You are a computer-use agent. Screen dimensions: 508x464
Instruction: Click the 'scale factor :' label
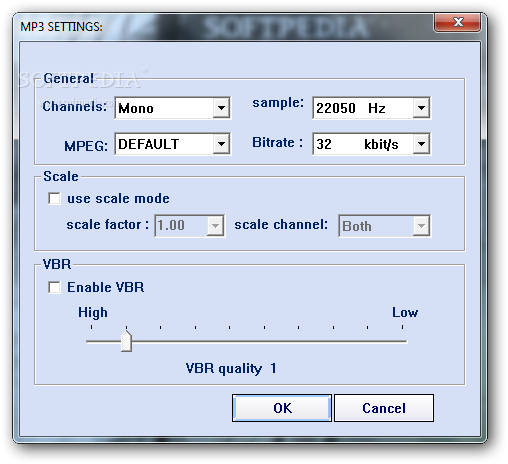coord(108,224)
